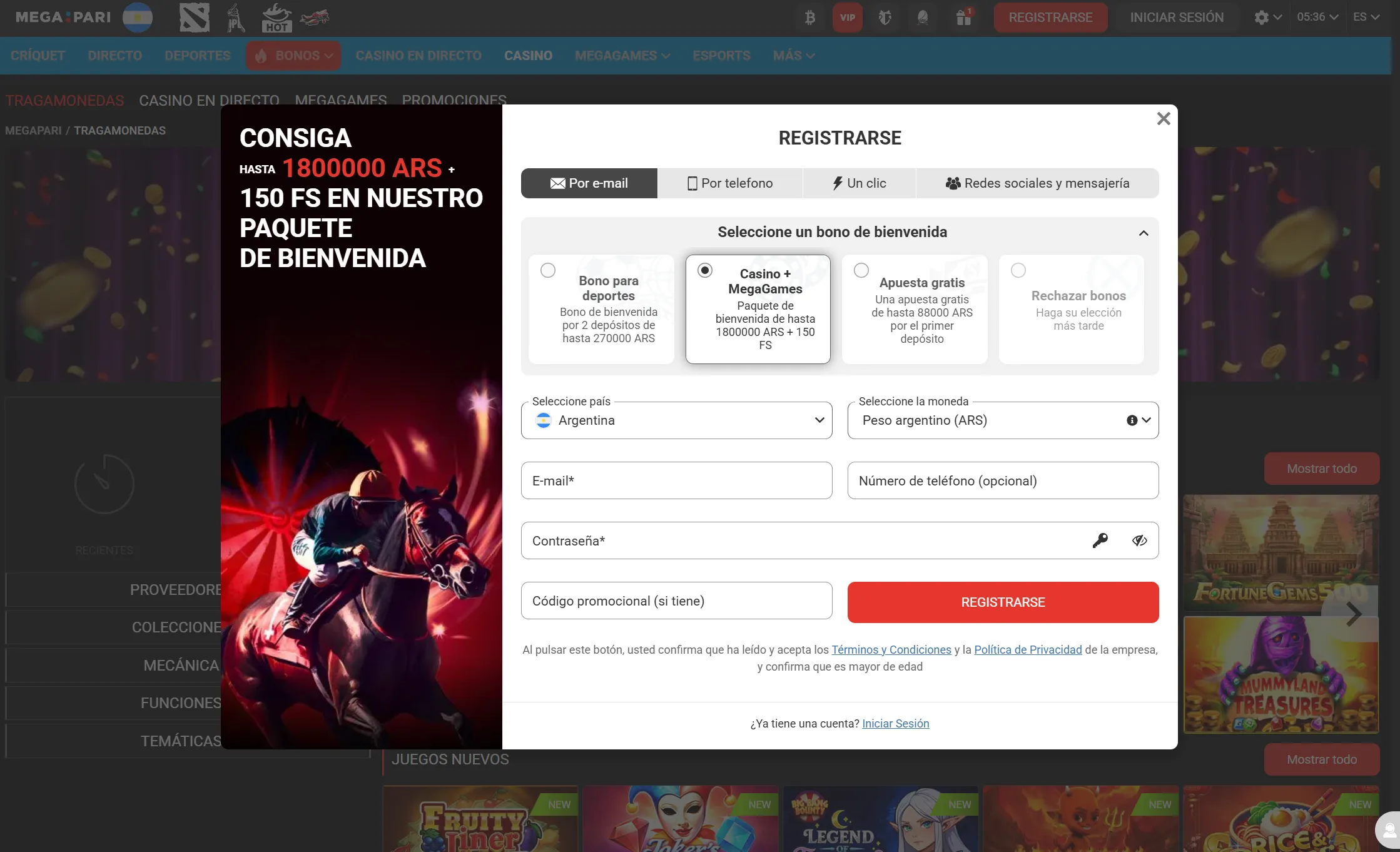This screenshot has width=1400, height=852.
Task: Open the PROMOCIONES sub-tab
Action: [454, 100]
